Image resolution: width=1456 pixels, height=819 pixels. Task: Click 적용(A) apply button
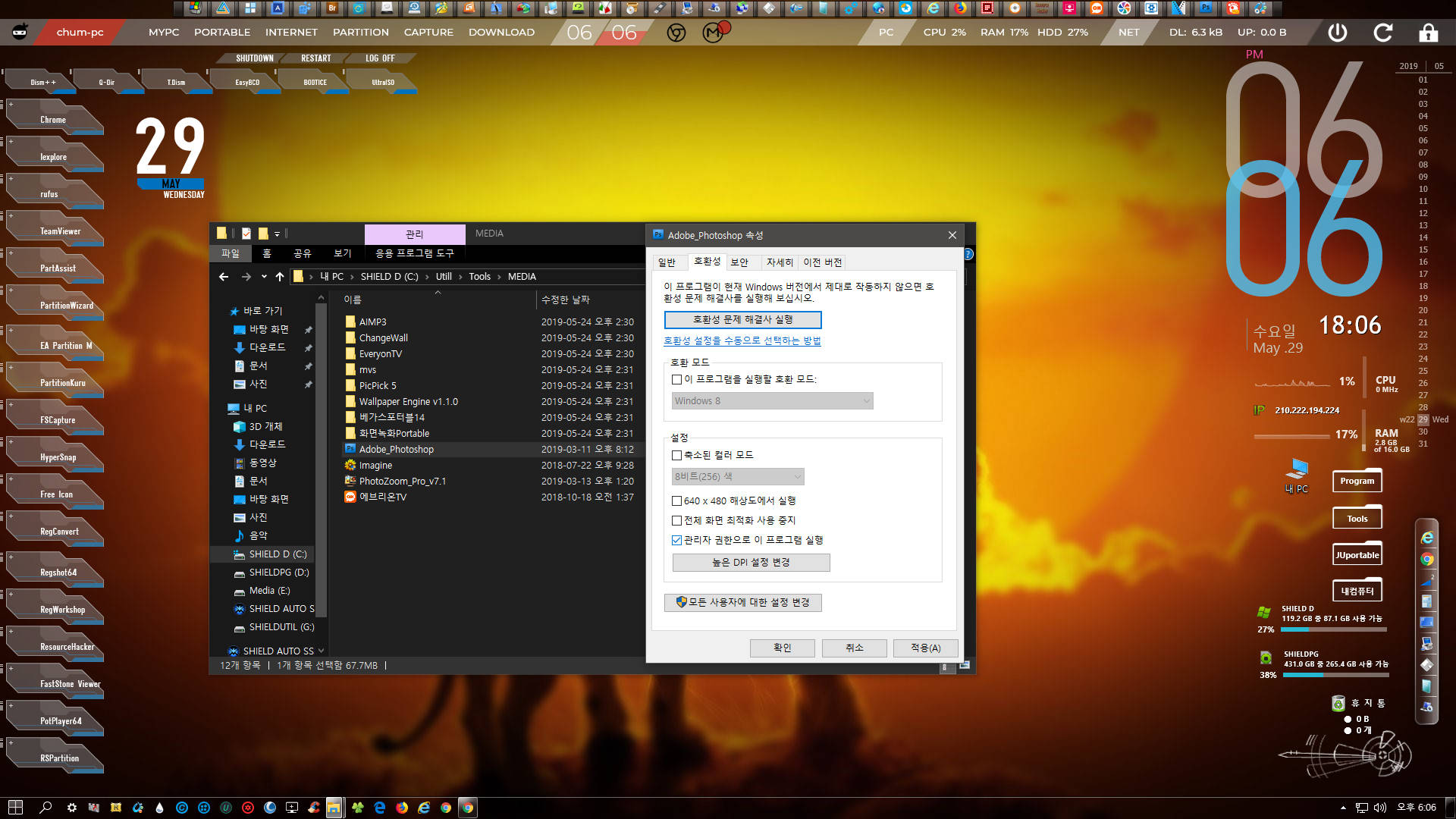pos(926,648)
